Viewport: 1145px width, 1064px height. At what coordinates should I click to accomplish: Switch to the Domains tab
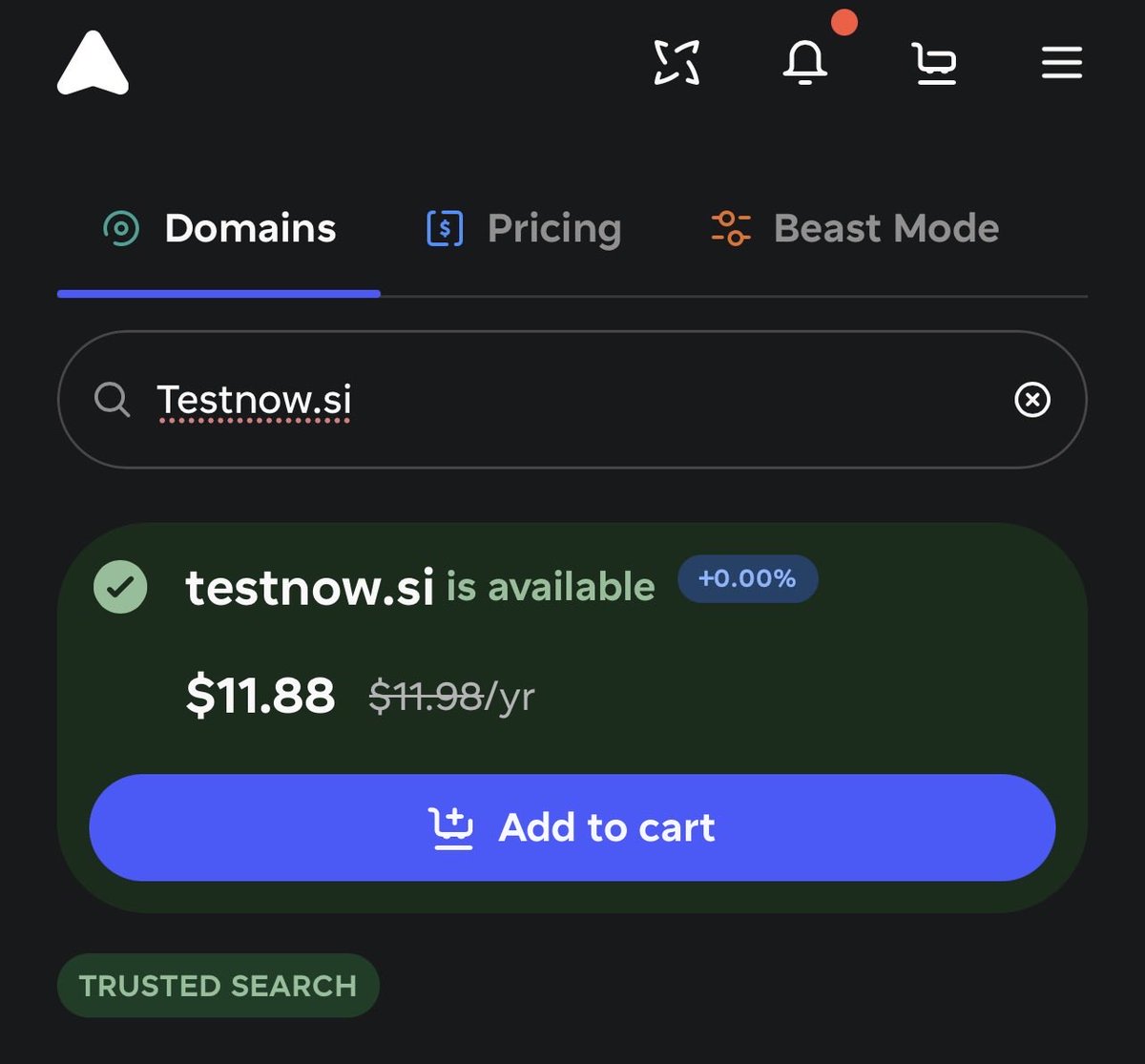coord(219,229)
